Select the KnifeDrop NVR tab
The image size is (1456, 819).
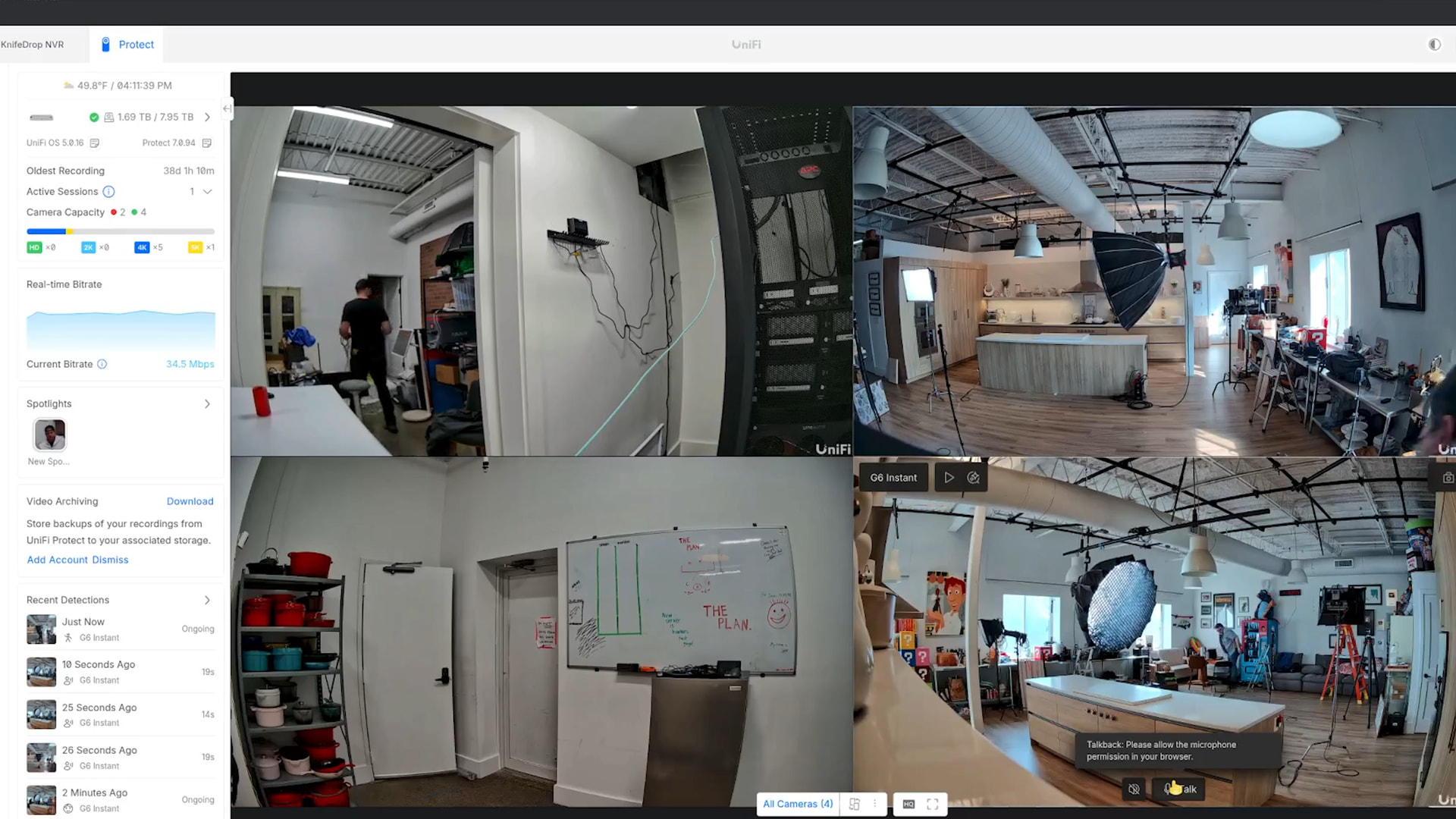pyautogui.click(x=33, y=45)
